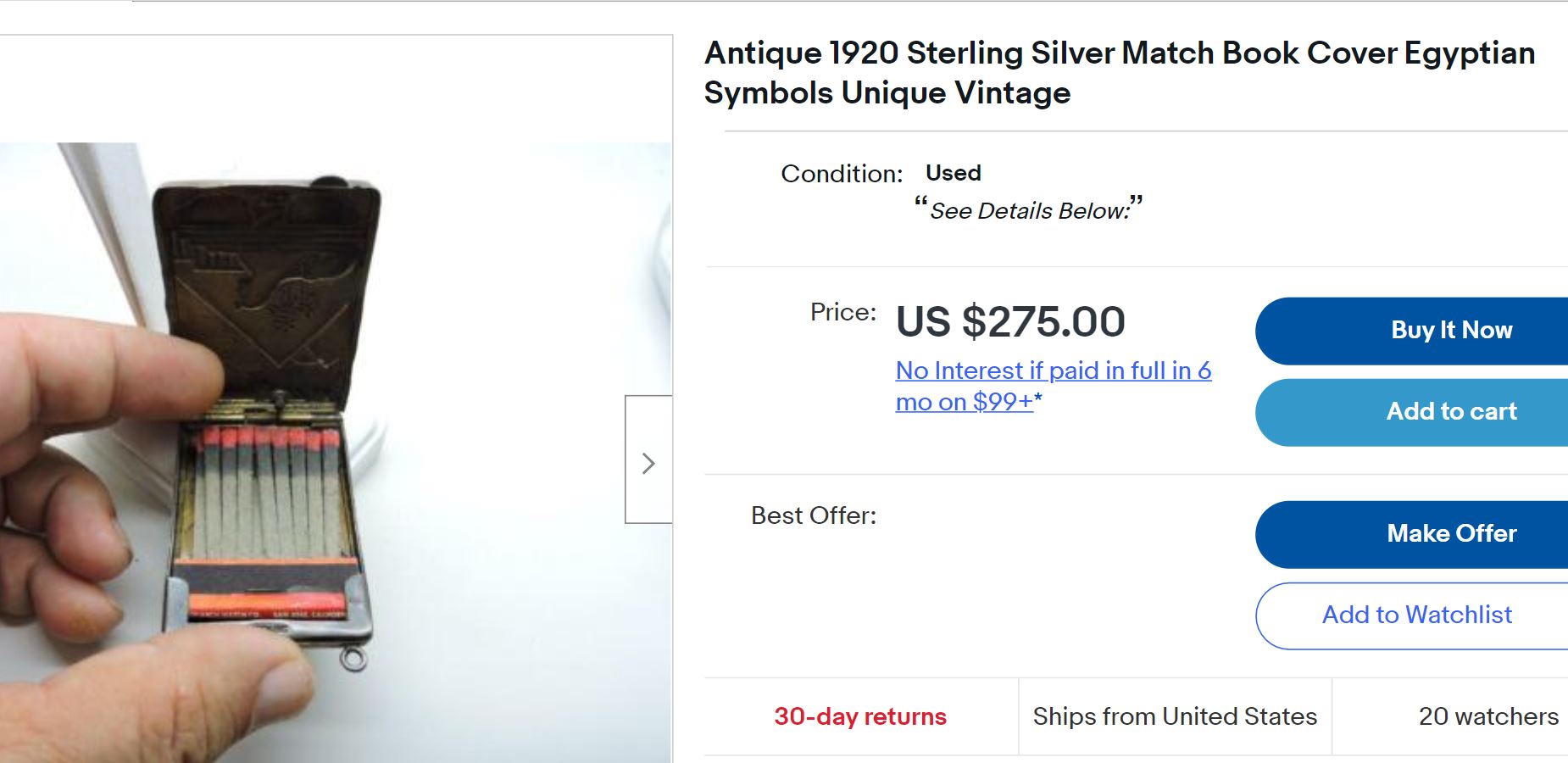Image resolution: width=1568 pixels, height=763 pixels.
Task: Click the See Details Below condition note
Action: click(1029, 210)
